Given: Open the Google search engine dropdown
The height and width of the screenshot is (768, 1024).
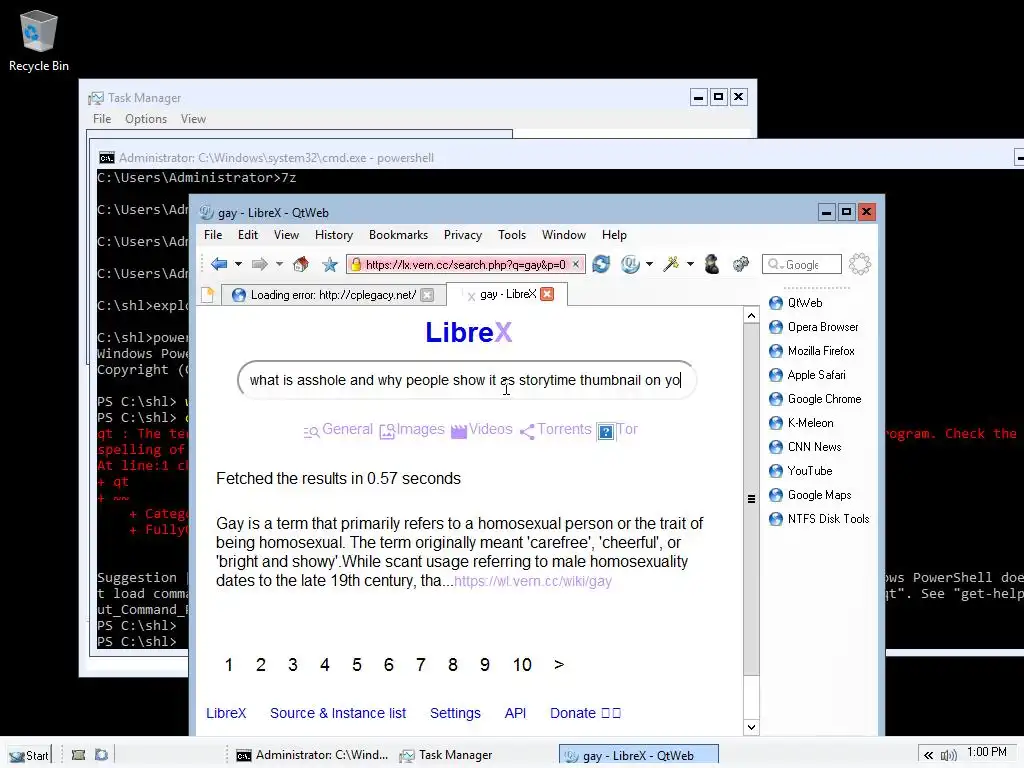Looking at the screenshot, I should 775,264.
